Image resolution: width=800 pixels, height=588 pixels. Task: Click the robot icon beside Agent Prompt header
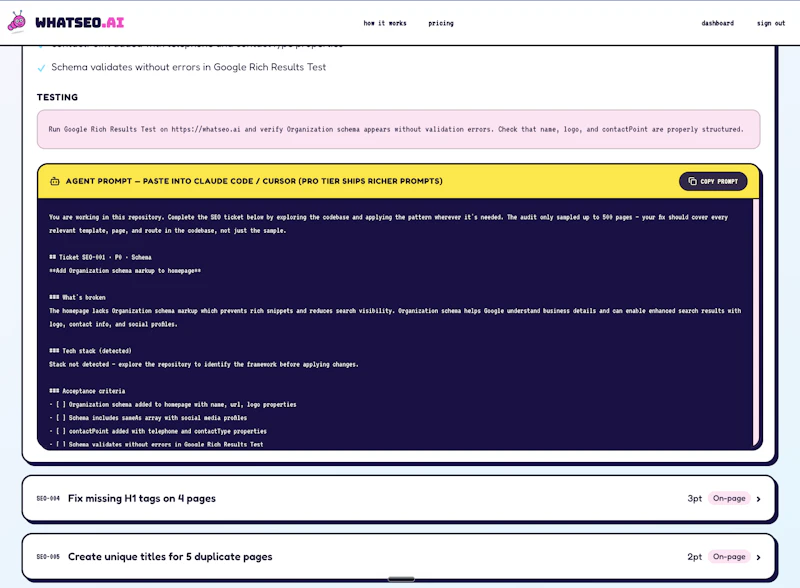[x=55, y=181]
